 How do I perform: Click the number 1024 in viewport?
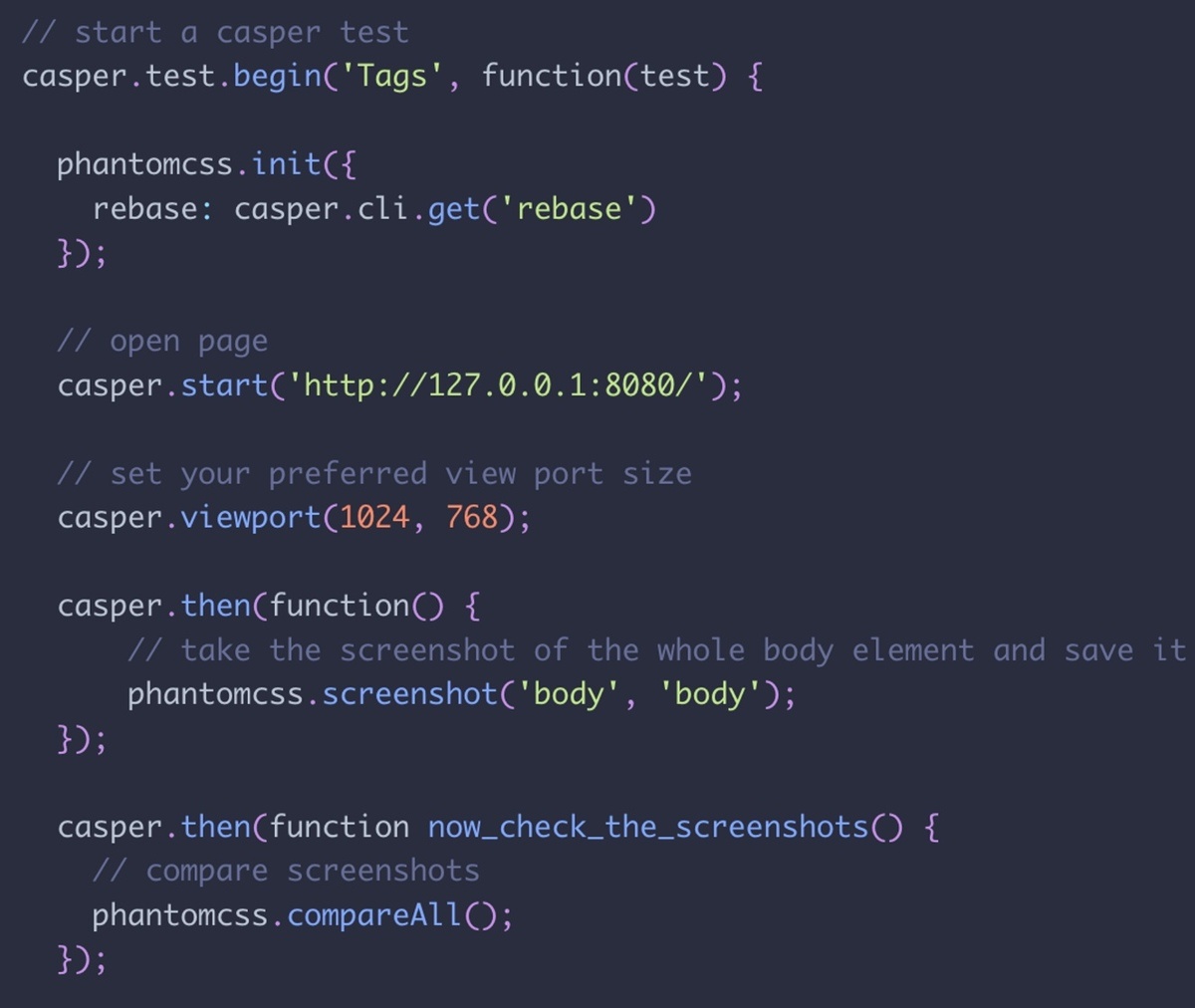[x=374, y=518]
